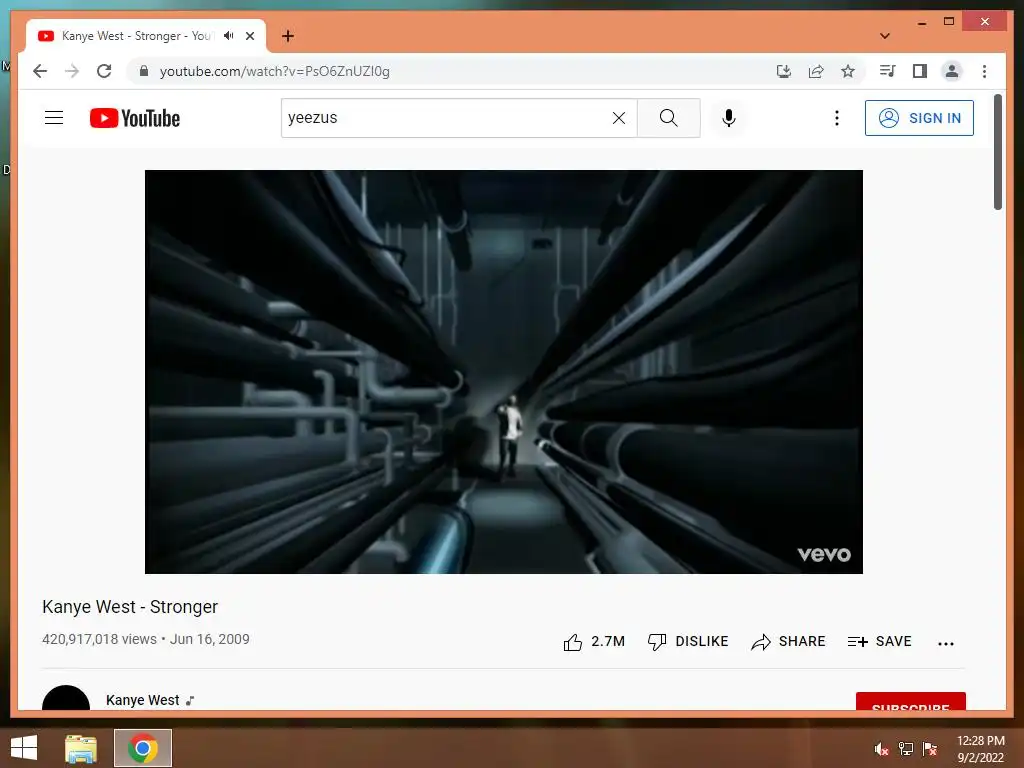
Task: View site info via padlock icon
Action: pos(144,71)
